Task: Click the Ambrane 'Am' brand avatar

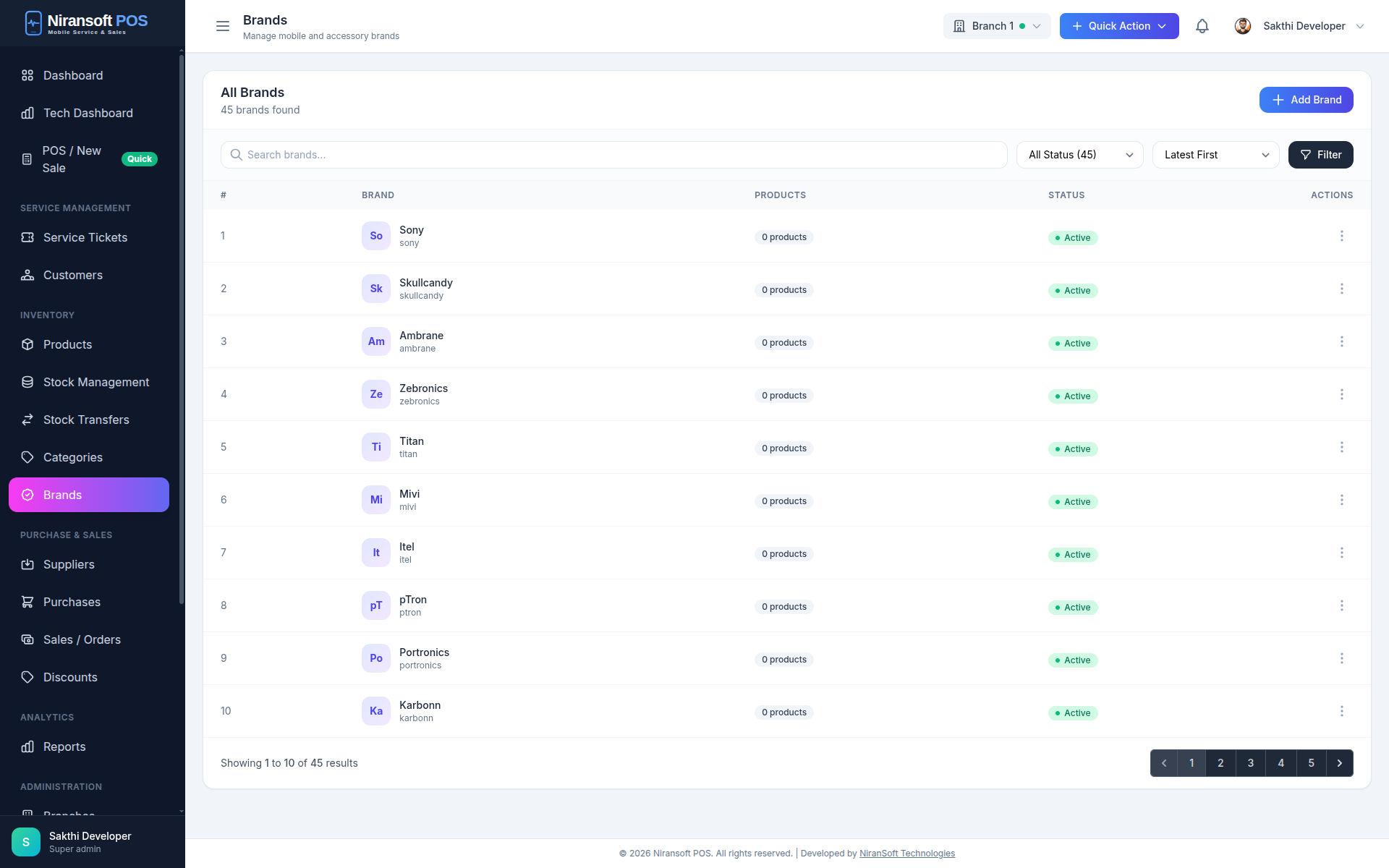Action: pyautogui.click(x=376, y=341)
